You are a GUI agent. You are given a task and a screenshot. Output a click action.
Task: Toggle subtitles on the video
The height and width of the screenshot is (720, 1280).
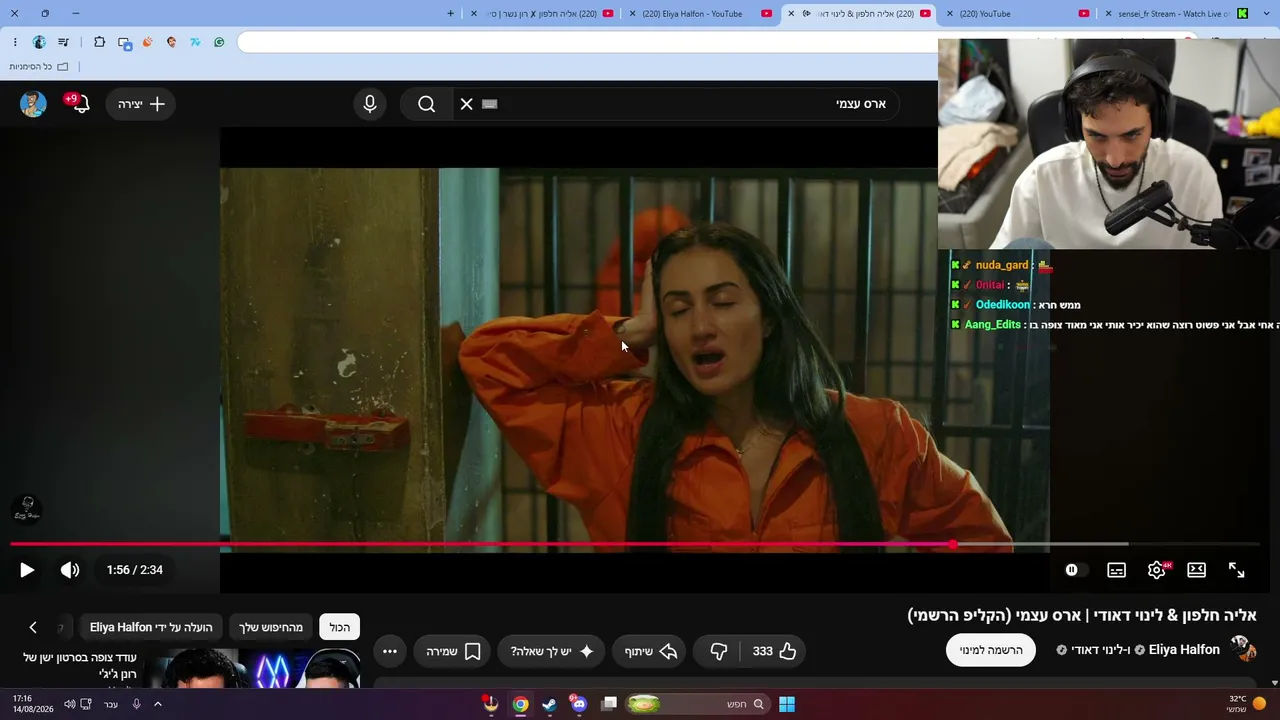click(1117, 570)
